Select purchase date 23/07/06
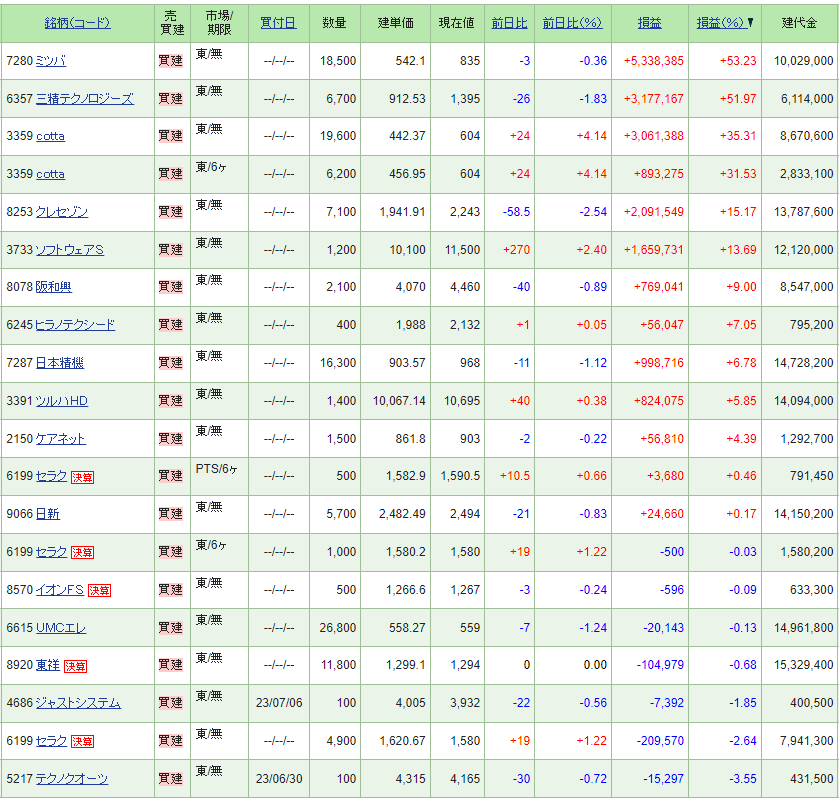The height and width of the screenshot is (803, 839). [x=279, y=703]
